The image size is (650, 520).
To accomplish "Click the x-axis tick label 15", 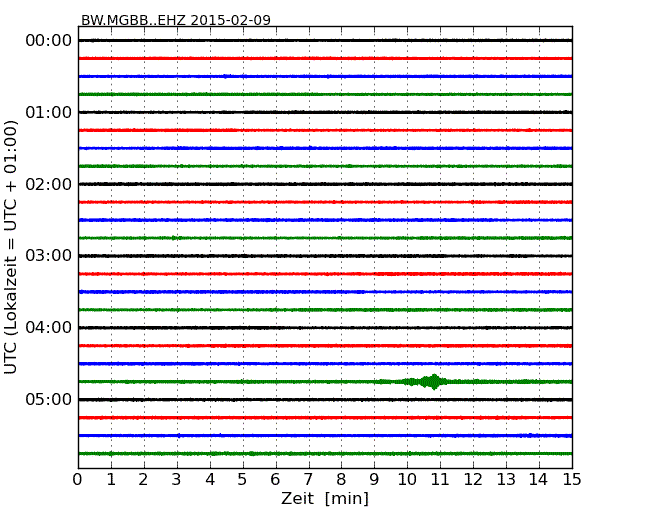I will tap(572, 480).
